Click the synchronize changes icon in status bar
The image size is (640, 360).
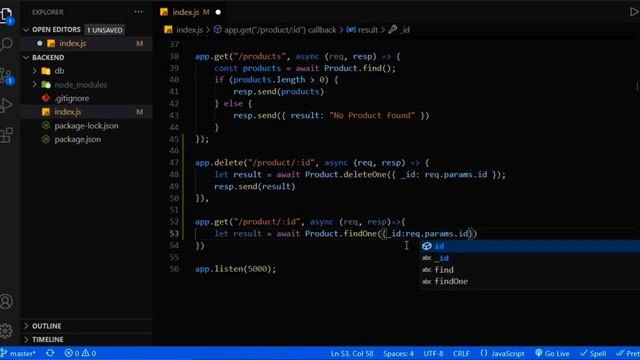click(x=50, y=353)
